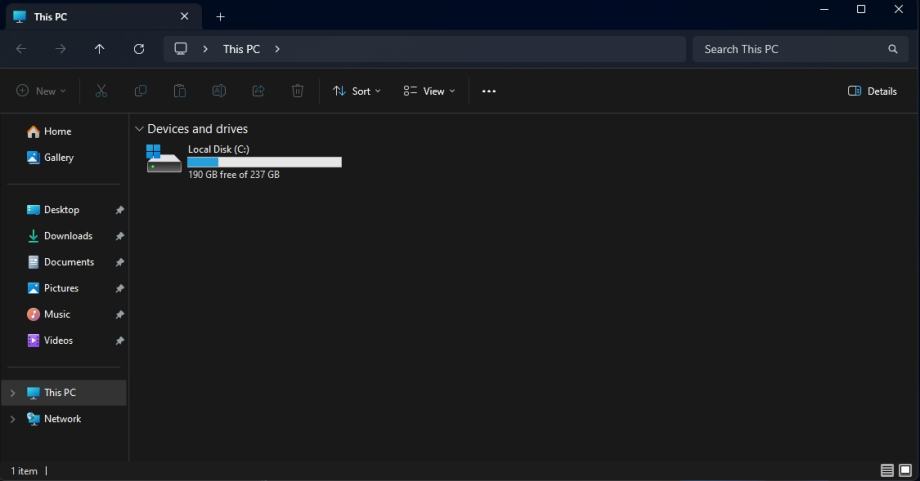Unpin Downloads using its pin icon
The image size is (920, 481).
click(120, 236)
